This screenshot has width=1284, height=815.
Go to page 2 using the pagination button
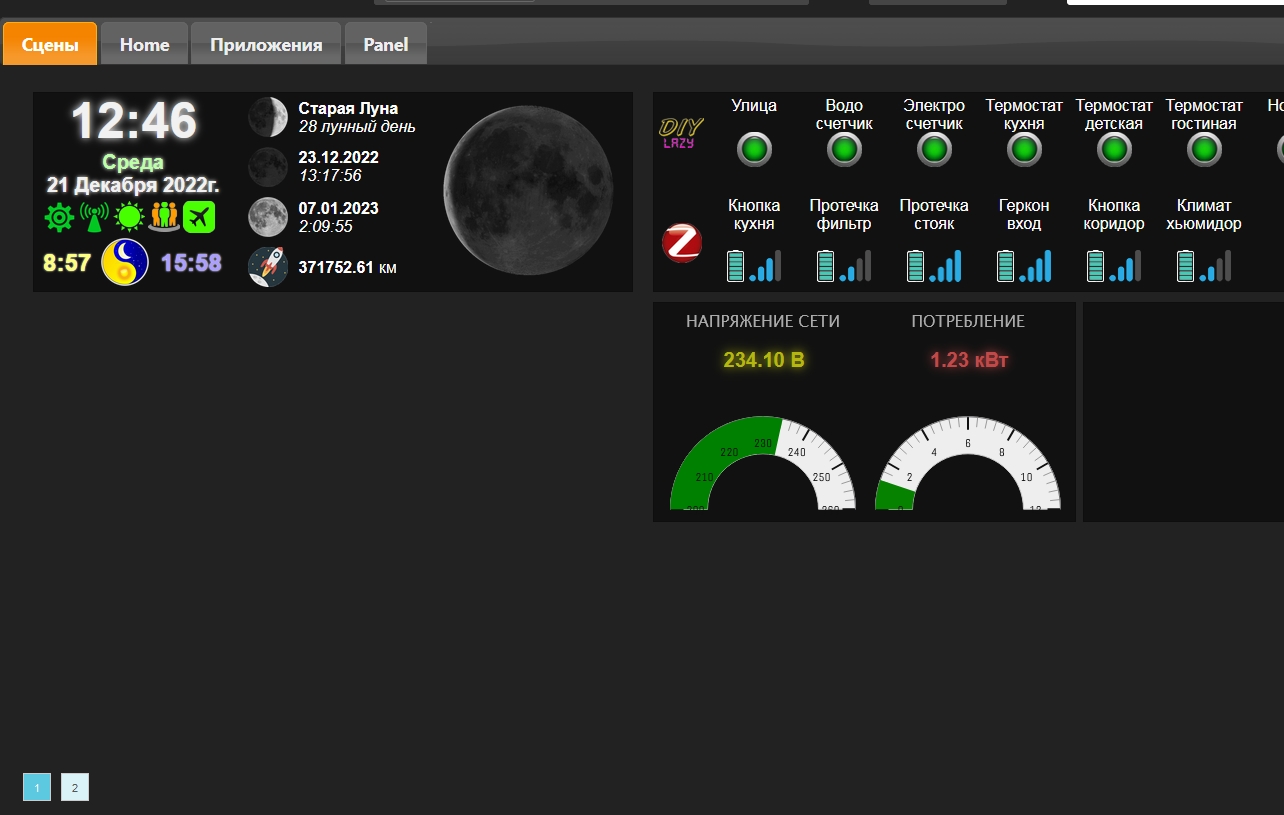pyautogui.click(x=74, y=787)
